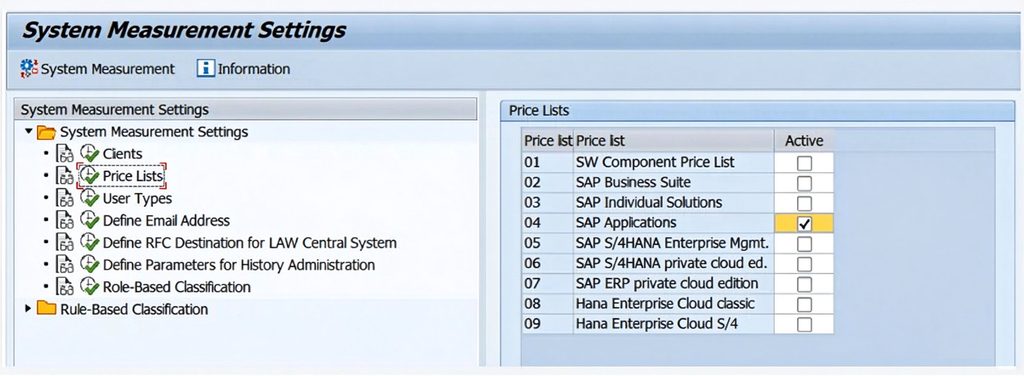Click the price list number column header
Screen dimensions: 1024x376
[547, 140]
